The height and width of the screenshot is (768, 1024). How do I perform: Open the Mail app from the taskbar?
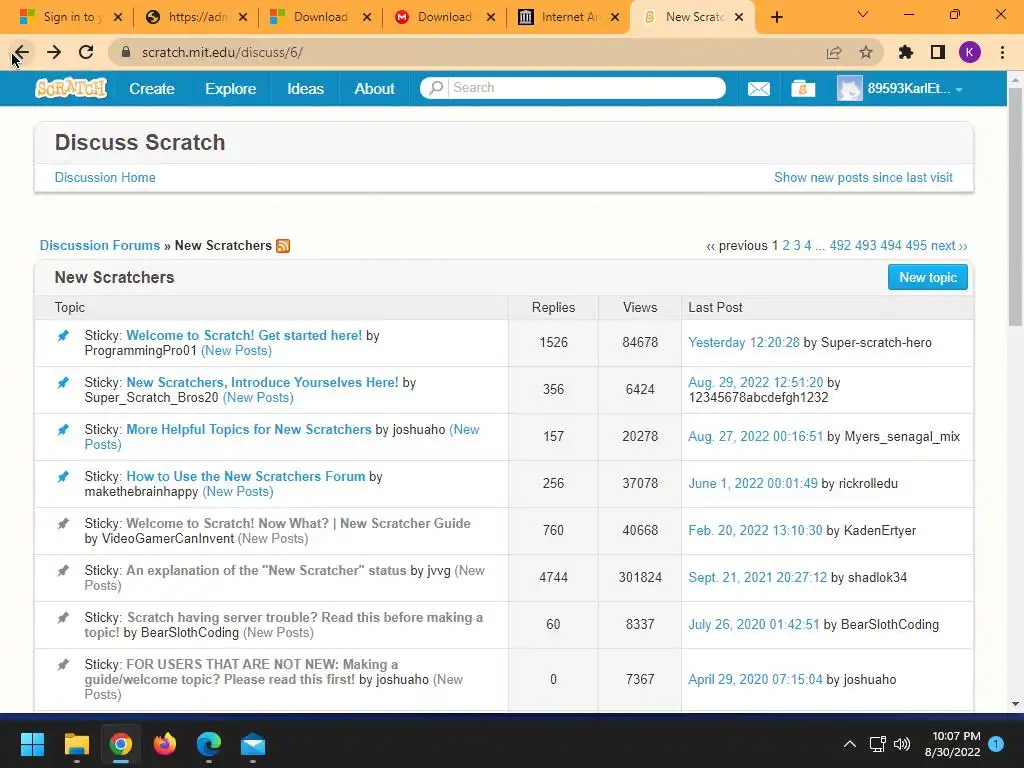coord(253,744)
